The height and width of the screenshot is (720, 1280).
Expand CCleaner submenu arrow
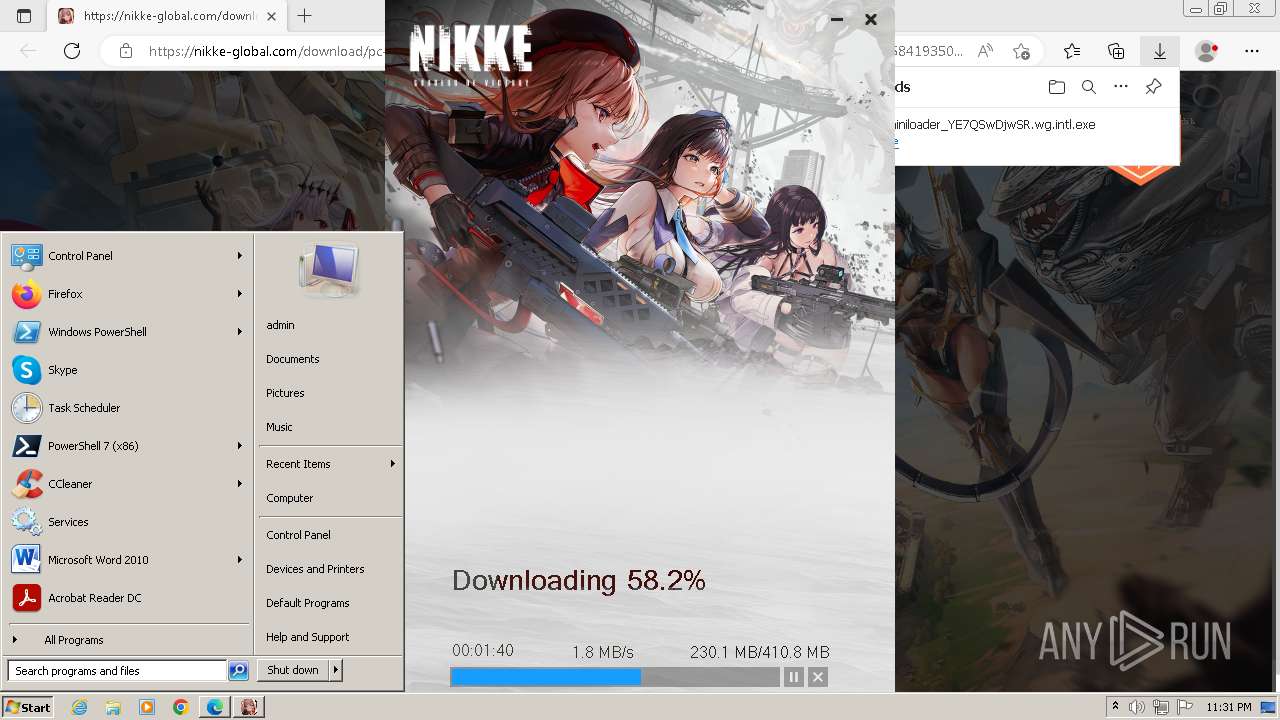pyautogui.click(x=240, y=484)
